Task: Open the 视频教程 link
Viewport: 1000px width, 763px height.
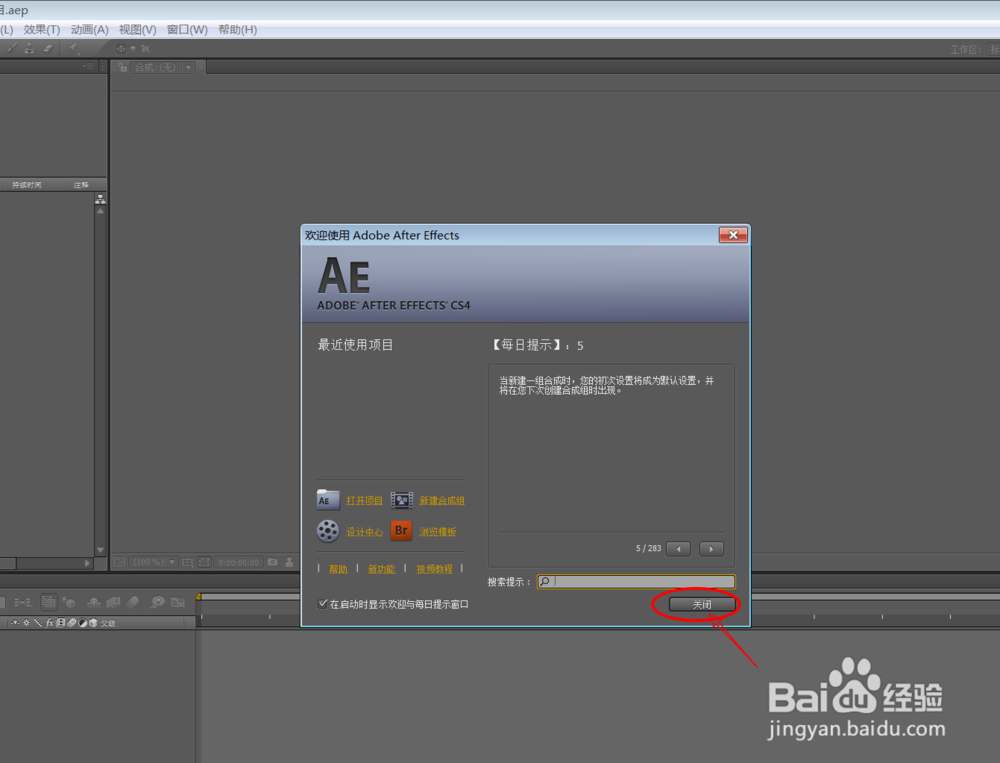Action: click(x=434, y=569)
